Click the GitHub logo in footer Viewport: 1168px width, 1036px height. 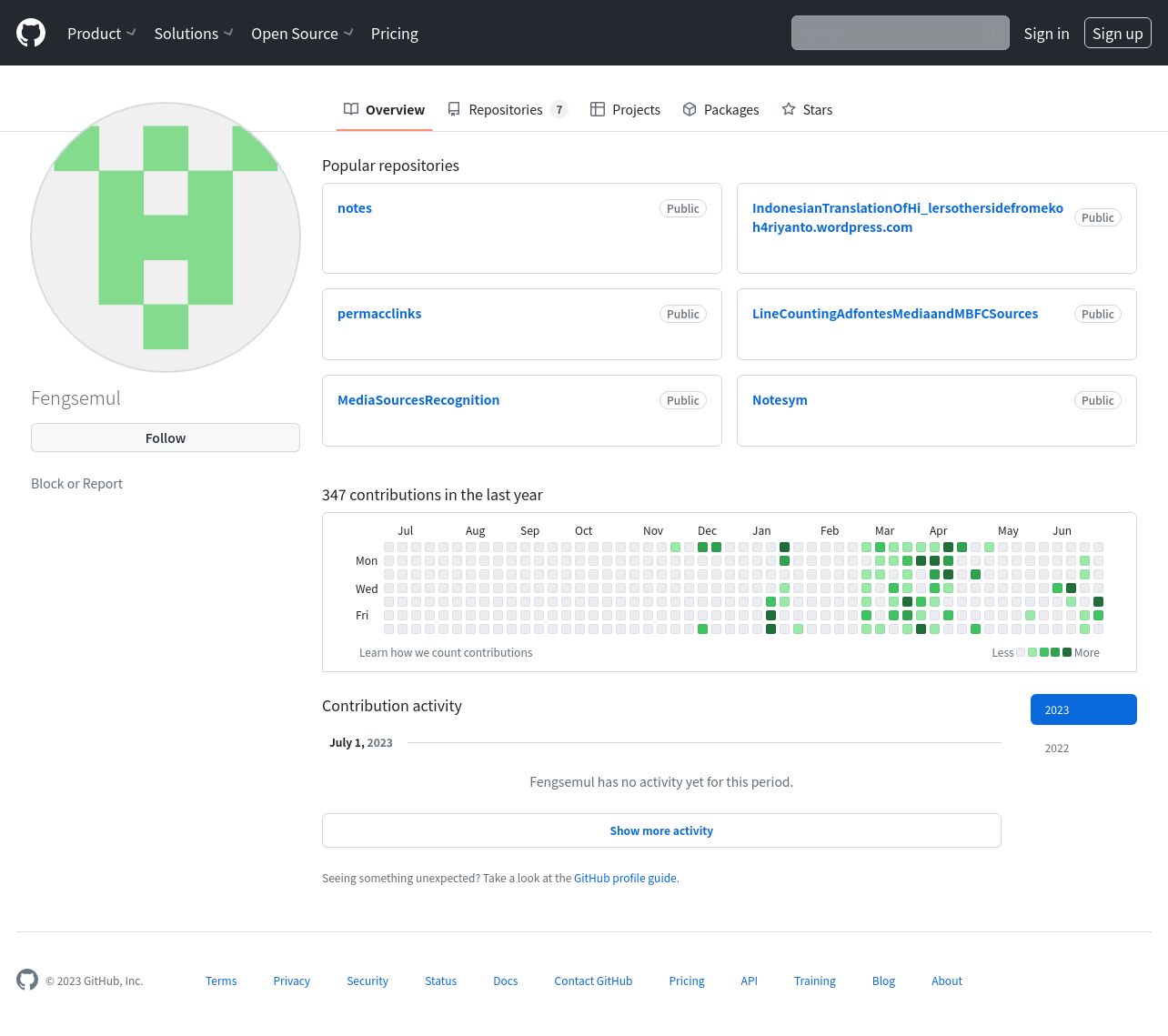(x=27, y=980)
